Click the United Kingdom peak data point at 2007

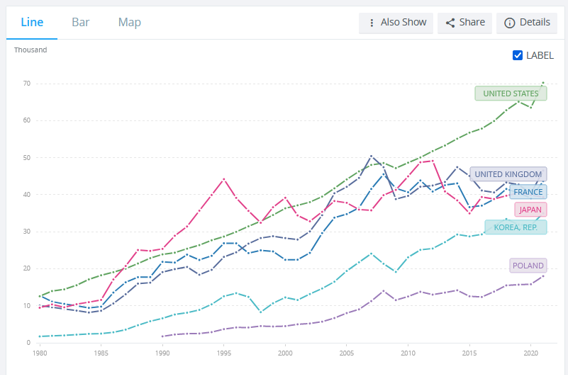(x=371, y=156)
